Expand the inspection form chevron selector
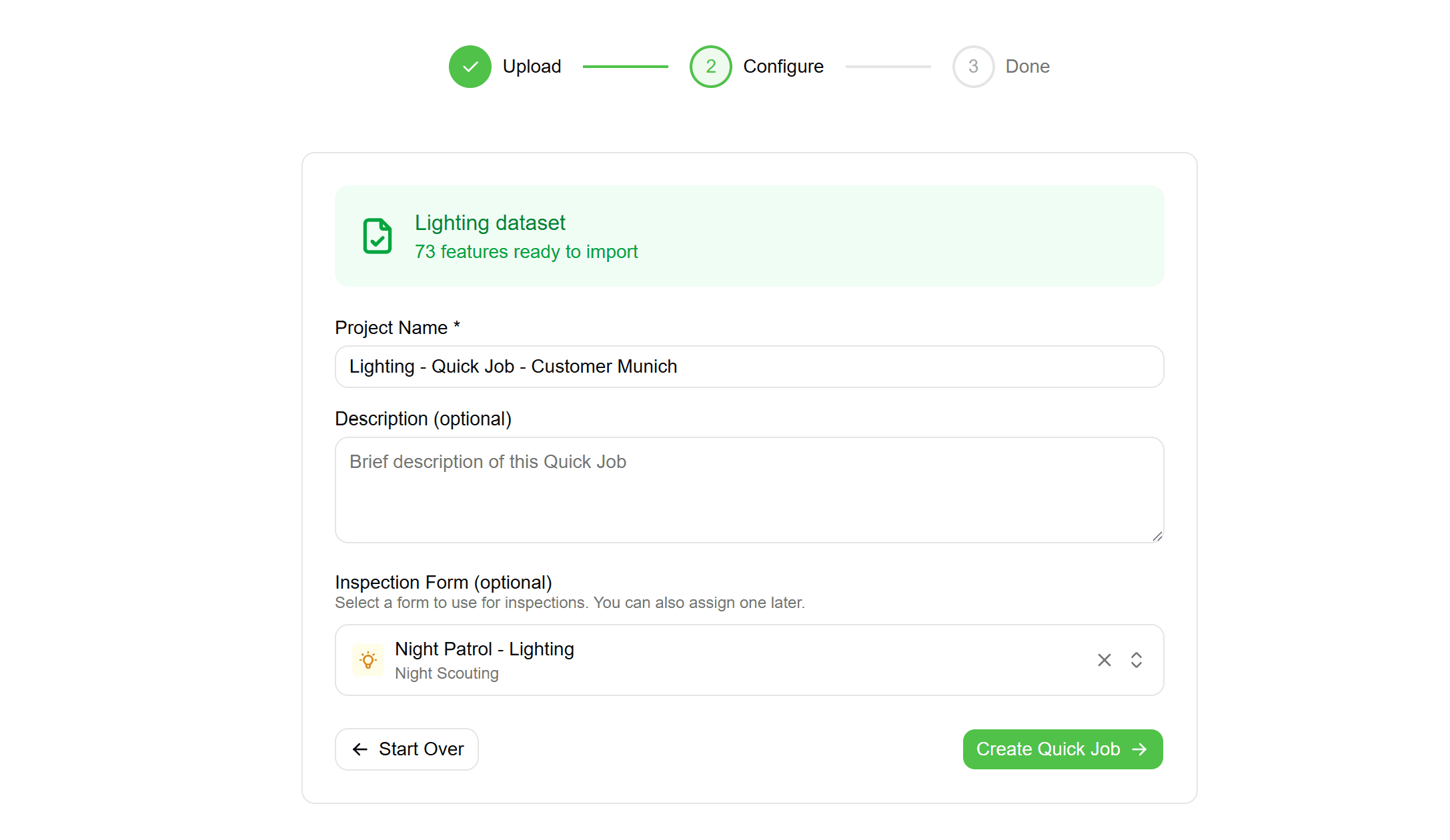 point(1137,660)
